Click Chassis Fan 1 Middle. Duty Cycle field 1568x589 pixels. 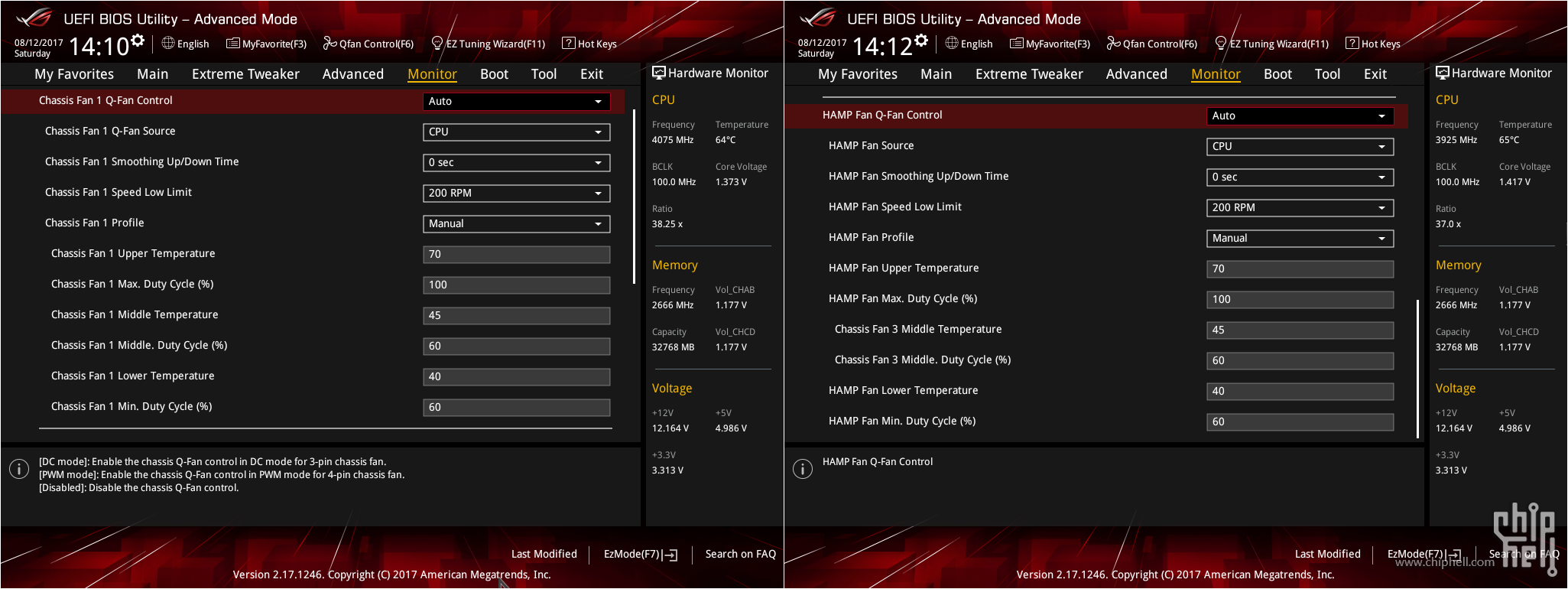click(517, 346)
